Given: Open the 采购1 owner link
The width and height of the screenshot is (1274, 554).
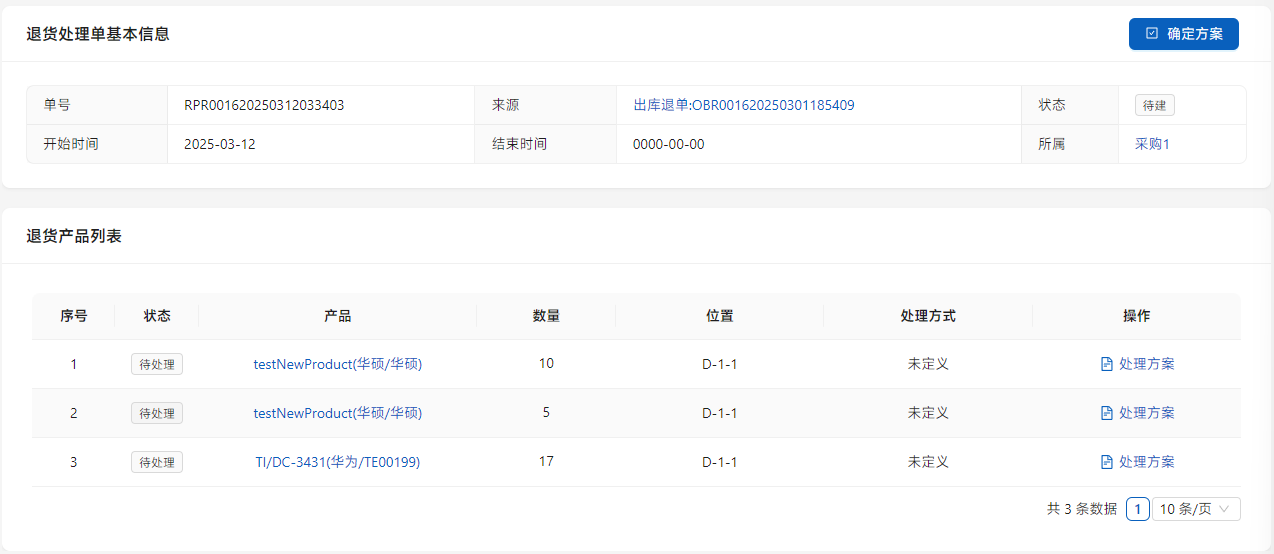Looking at the screenshot, I should click(1152, 144).
